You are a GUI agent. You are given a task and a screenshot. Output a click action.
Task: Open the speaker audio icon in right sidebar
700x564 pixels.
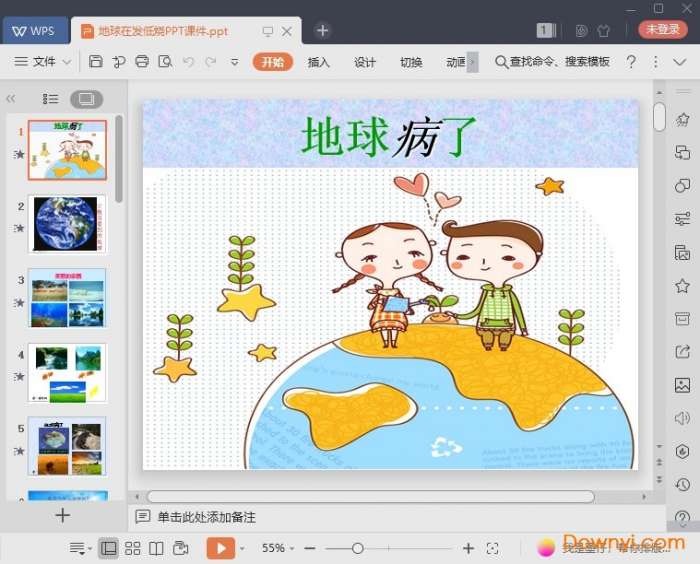(x=682, y=418)
